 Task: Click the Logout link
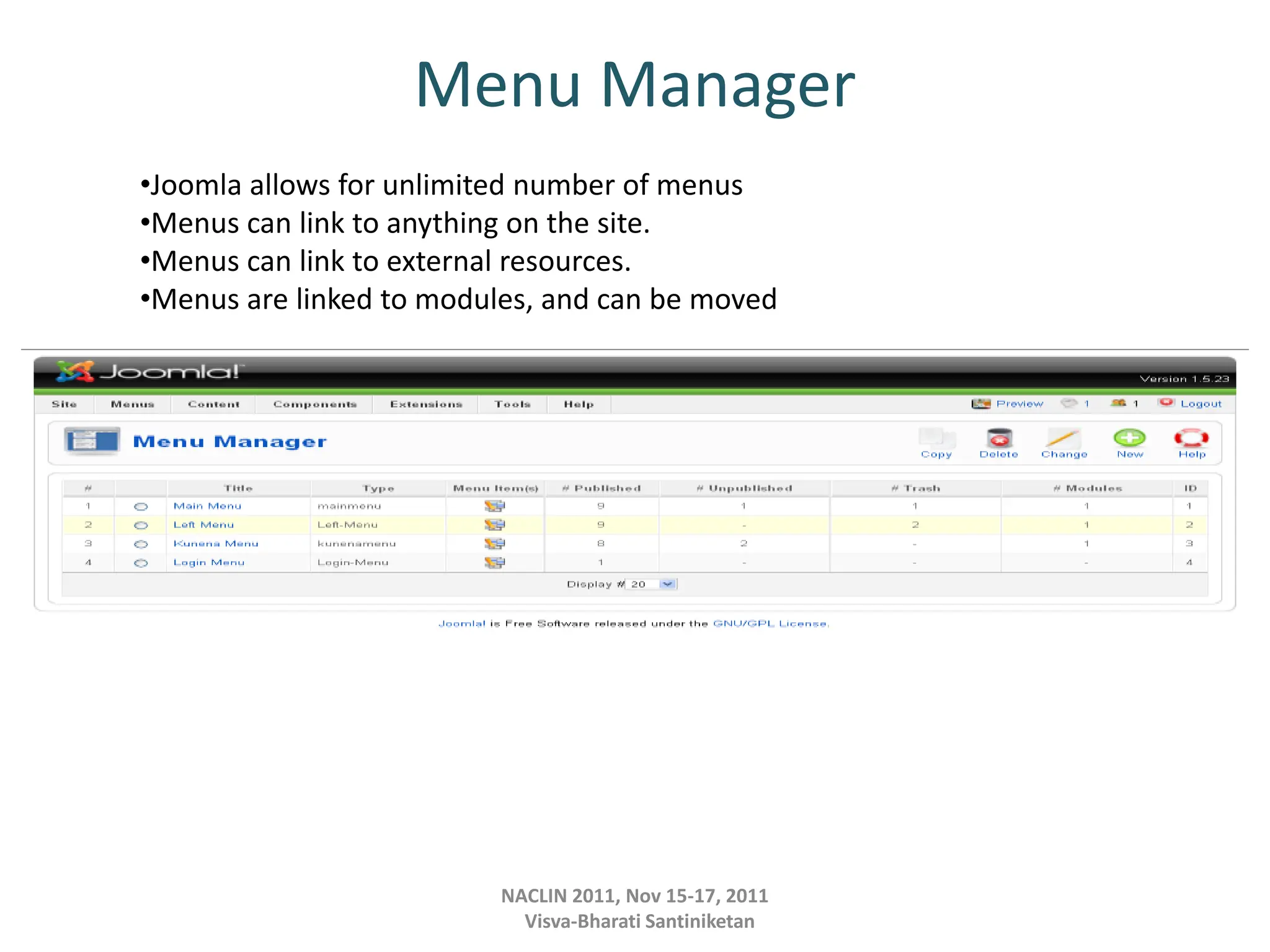tap(1201, 403)
